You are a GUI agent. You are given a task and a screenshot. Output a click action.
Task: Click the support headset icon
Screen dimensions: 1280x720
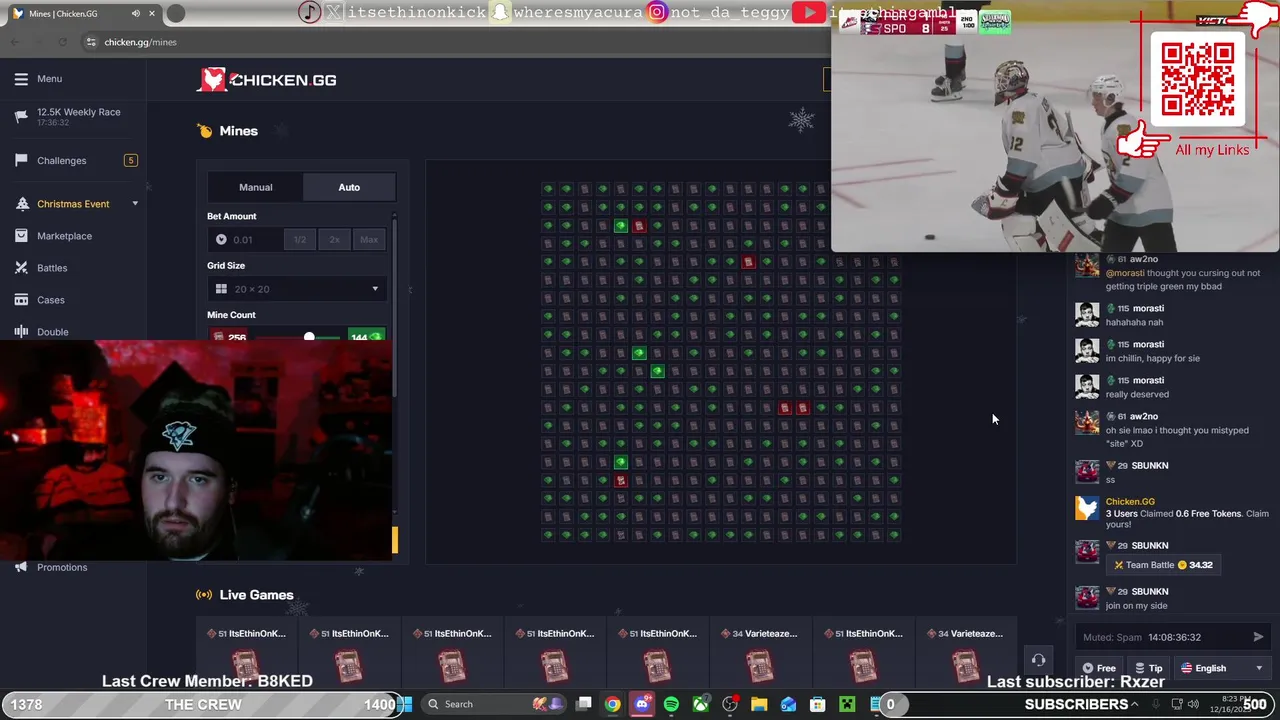pyautogui.click(x=1038, y=660)
